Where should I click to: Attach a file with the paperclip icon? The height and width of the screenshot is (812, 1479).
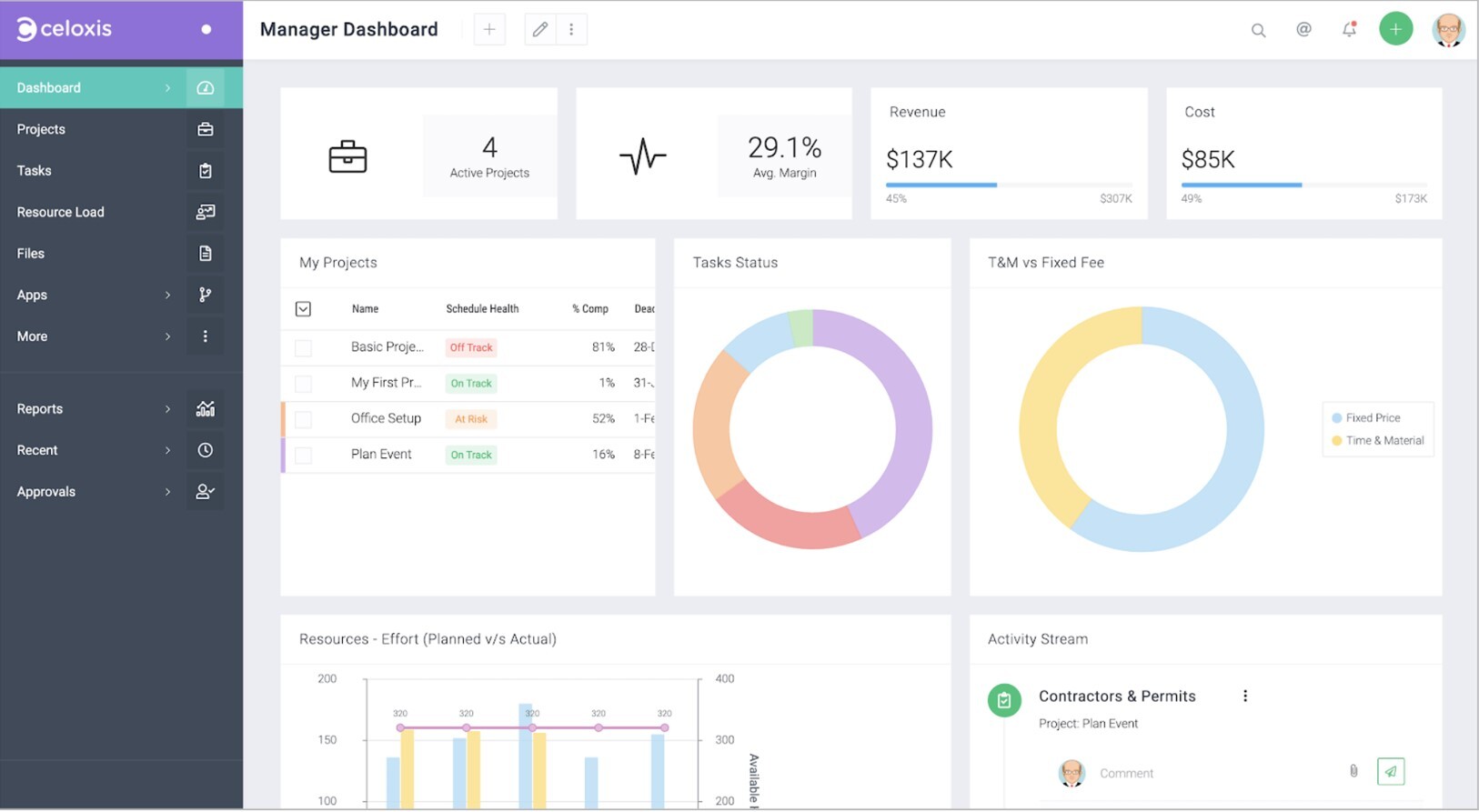coord(1353,771)
